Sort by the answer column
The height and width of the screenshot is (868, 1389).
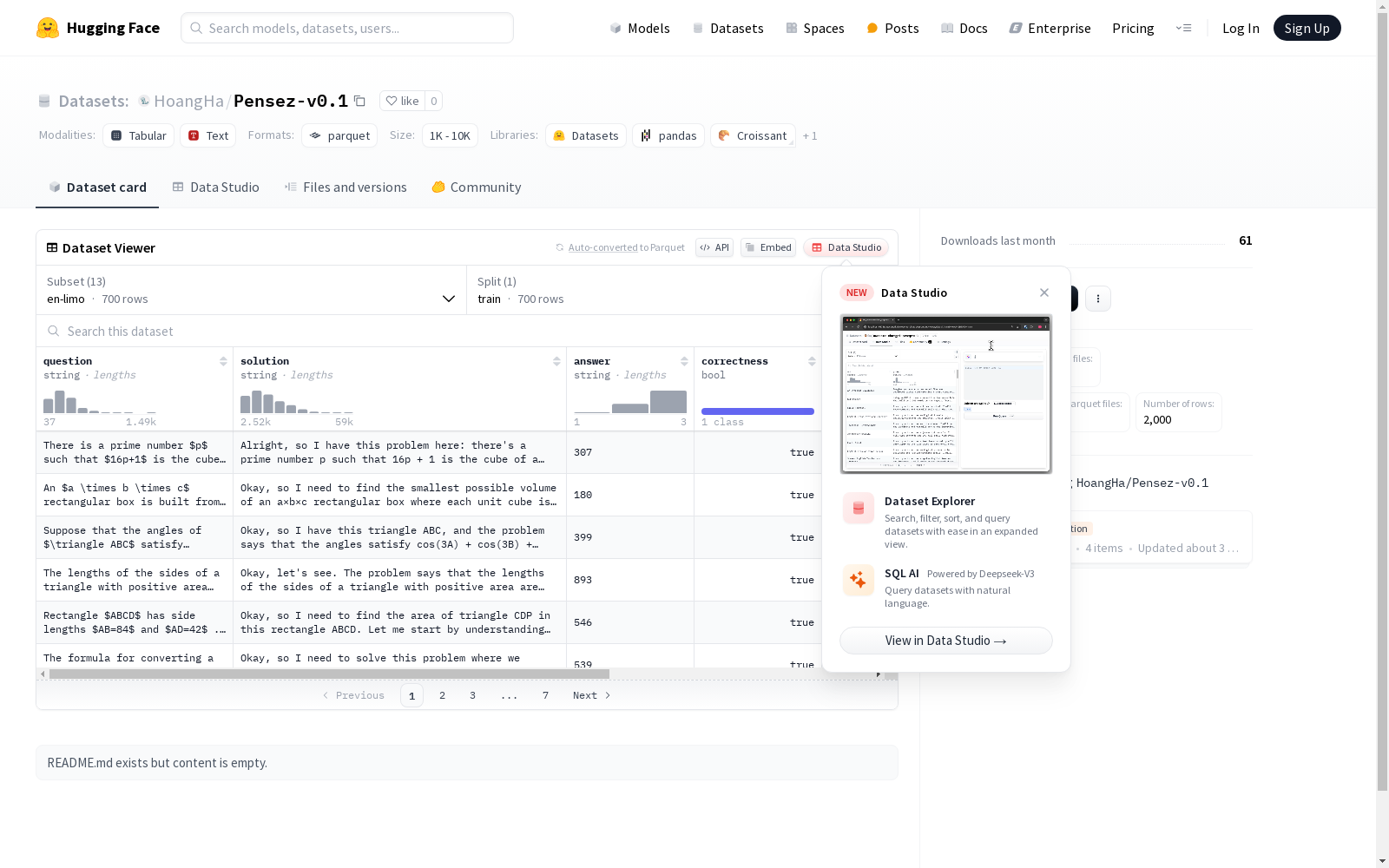coord(684,361)
